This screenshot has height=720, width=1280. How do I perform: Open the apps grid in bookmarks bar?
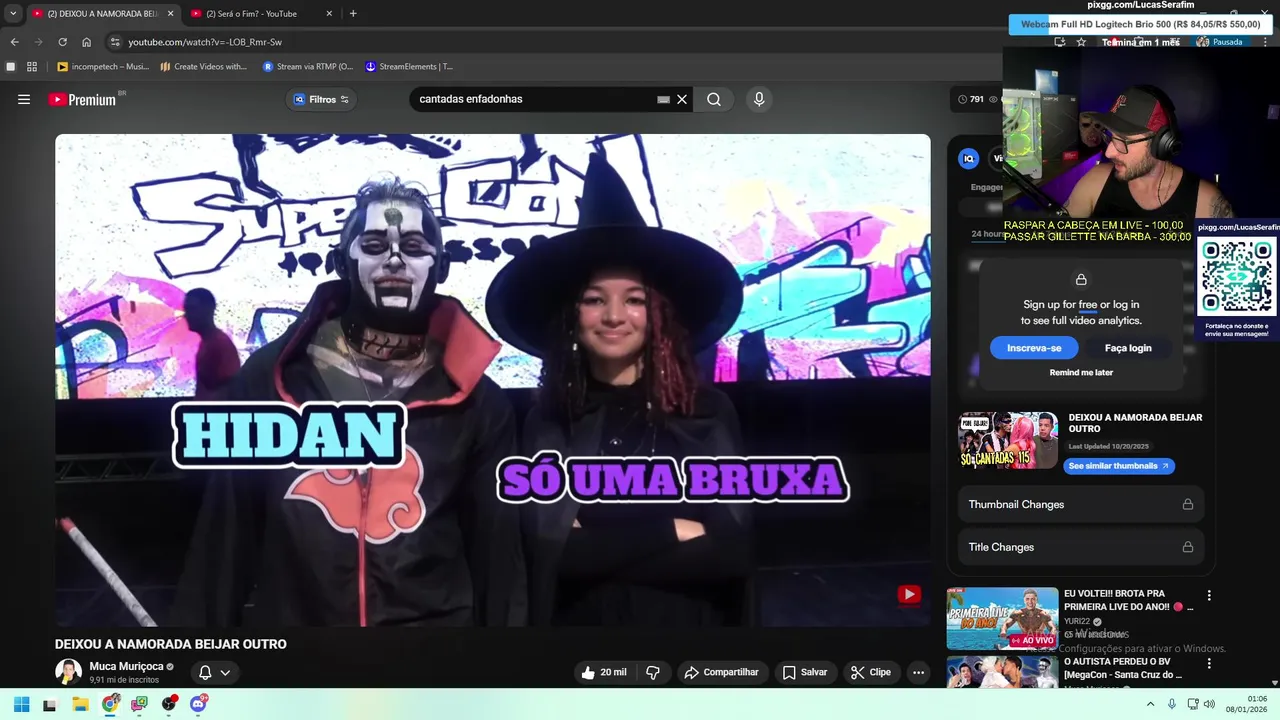32,66
